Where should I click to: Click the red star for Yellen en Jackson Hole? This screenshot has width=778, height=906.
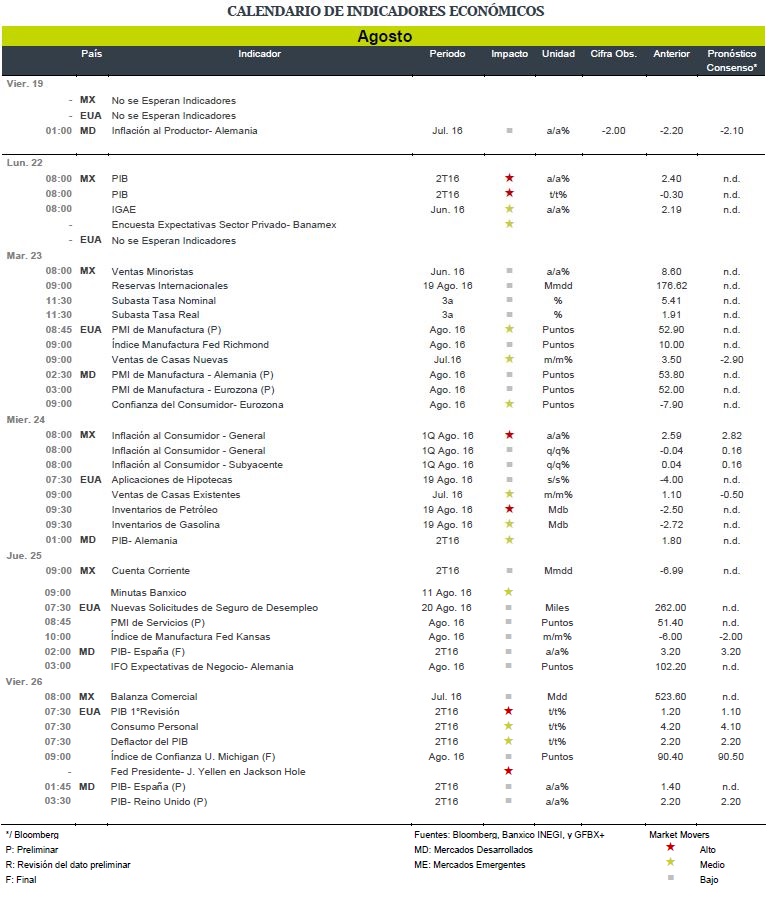[508, 771]
